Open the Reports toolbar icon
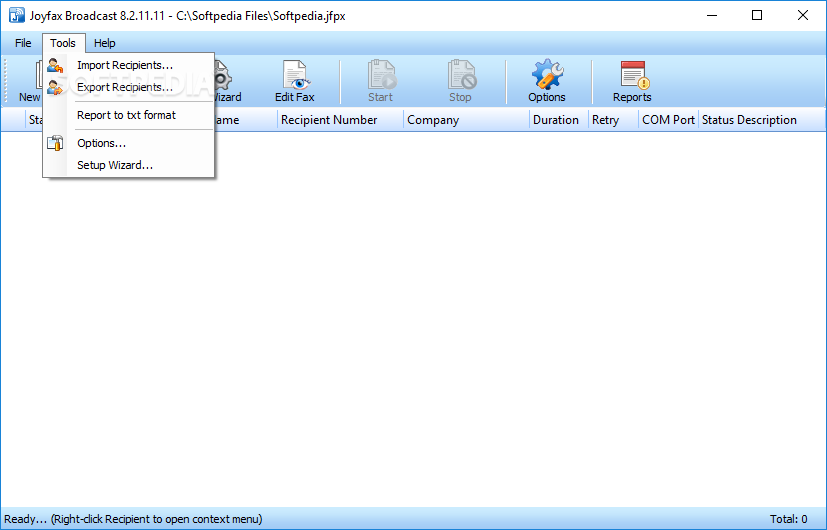This screenshot has width=827, height=530. click(x=633, y=75)
